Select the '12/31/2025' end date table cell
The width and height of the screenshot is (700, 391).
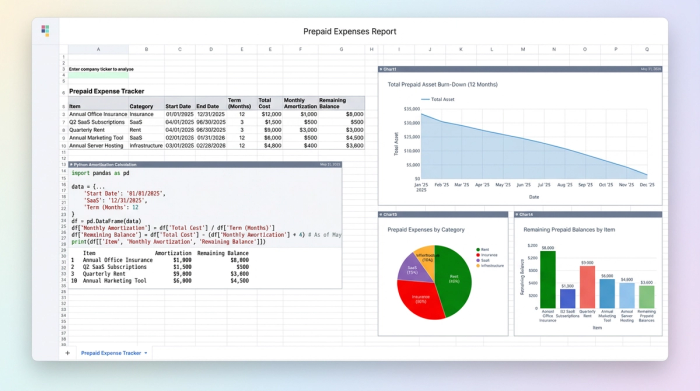tap(211, 114)
